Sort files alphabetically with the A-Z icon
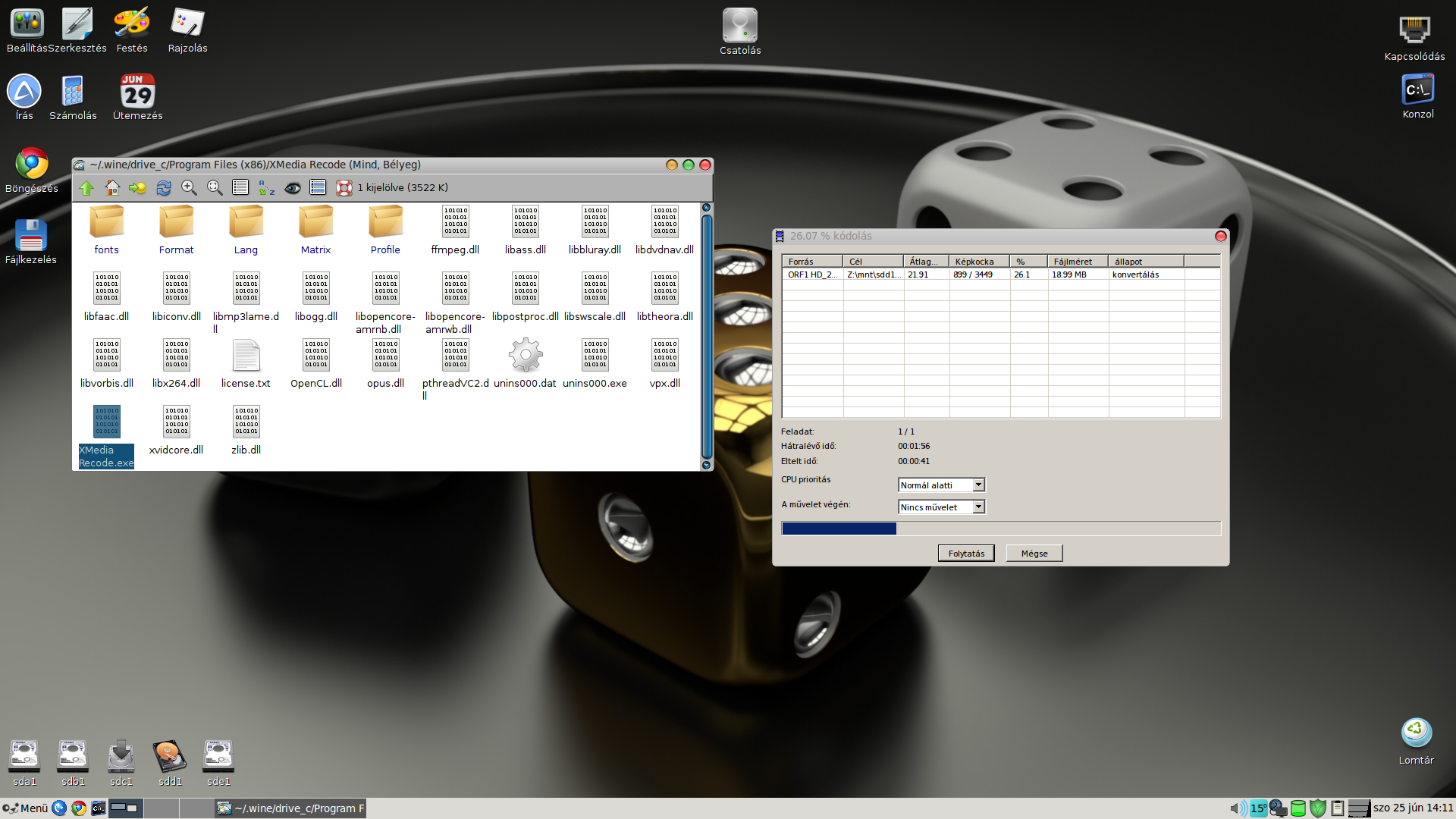 coord(267,188)
